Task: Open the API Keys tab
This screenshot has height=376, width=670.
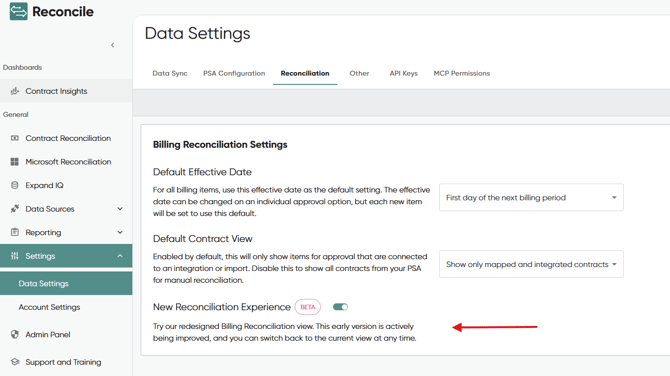Action: [x=403, y=73]
